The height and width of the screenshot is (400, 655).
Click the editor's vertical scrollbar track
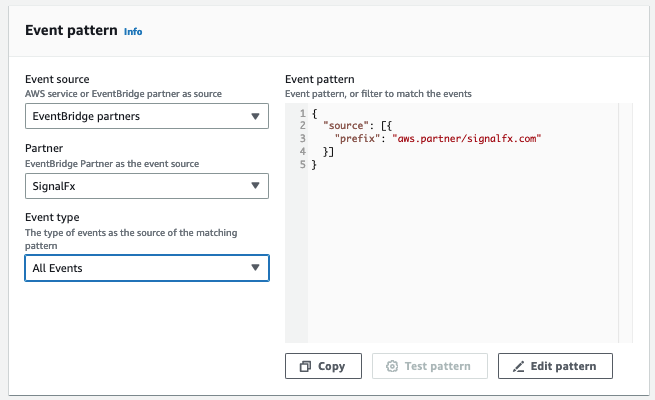click(x=626, y=220)
